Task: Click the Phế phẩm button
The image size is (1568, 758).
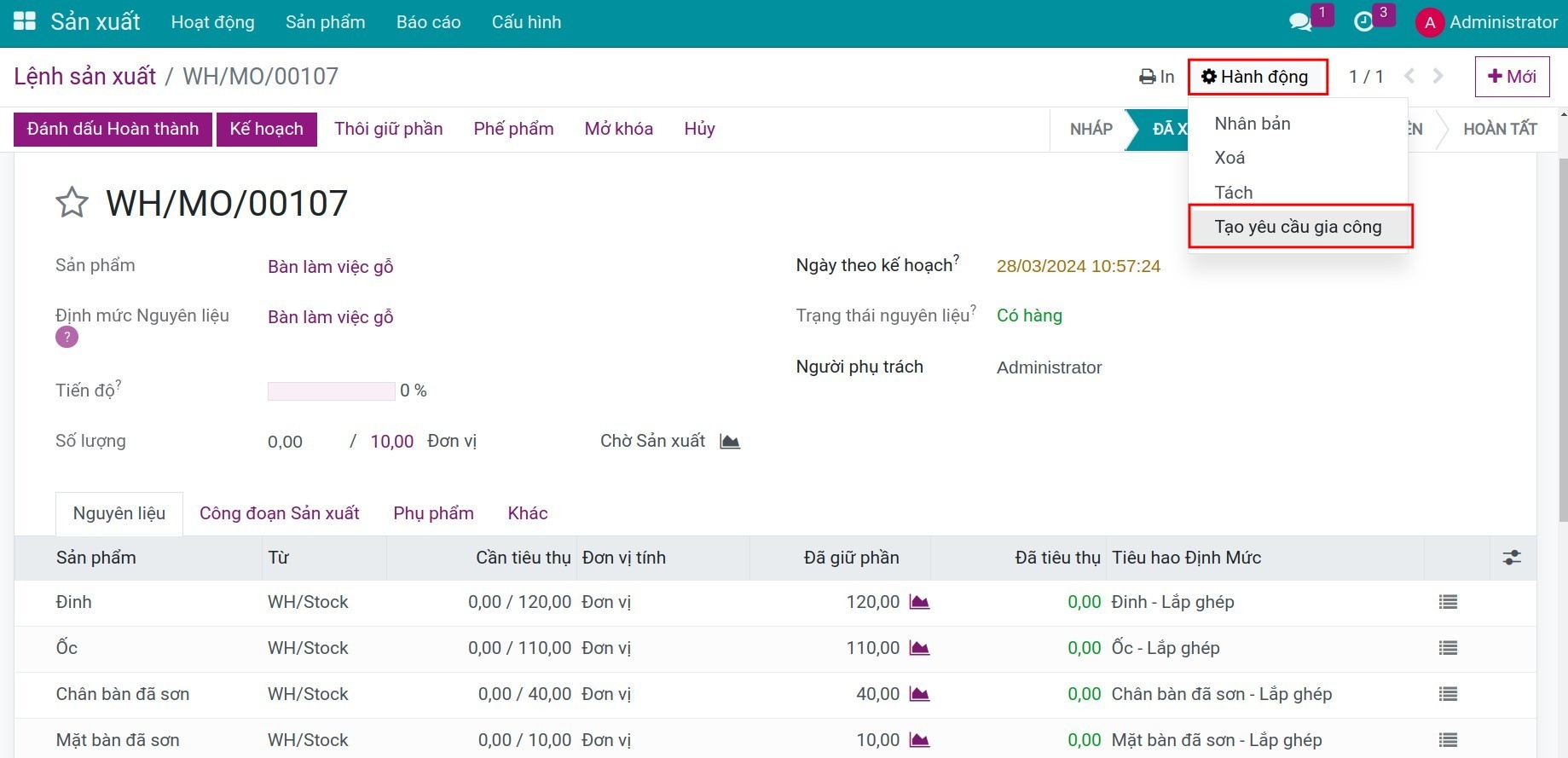Action: [x=514, y=129]
